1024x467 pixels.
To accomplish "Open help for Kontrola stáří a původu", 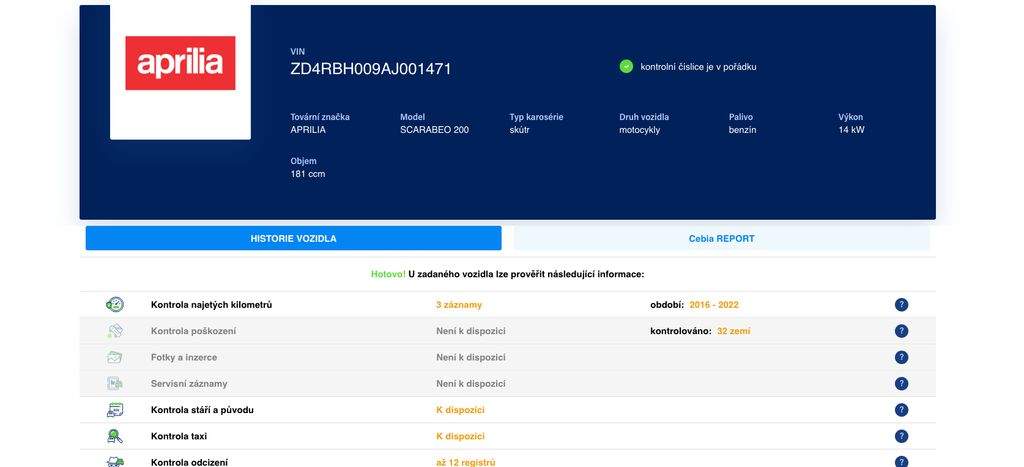I will 901,410.
